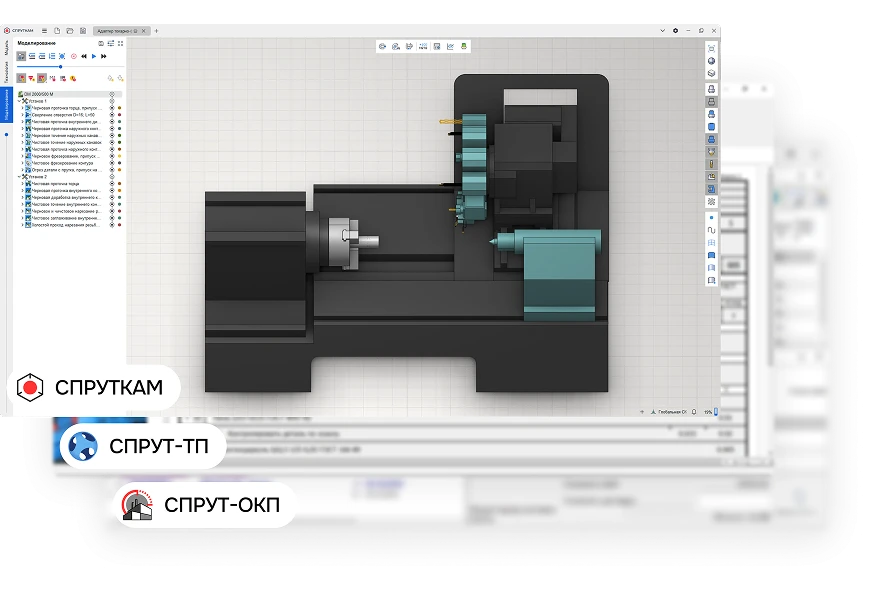The height and width of the screenshot is (604, 870).
Task: Toggle visibility eye for Установ 2
Action: [111, 177]
